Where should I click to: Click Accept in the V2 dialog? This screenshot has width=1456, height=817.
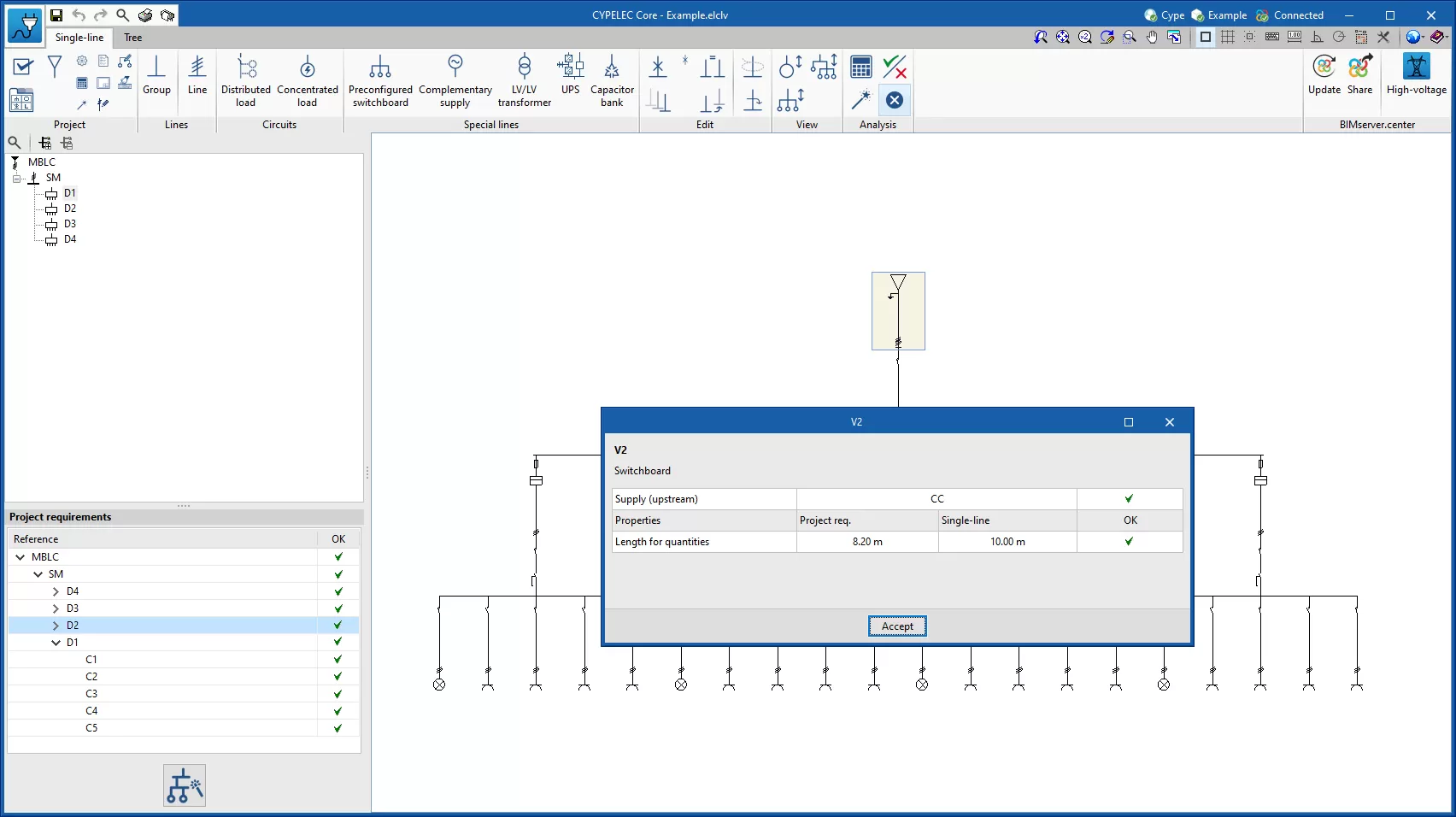[x=897, y=626]
